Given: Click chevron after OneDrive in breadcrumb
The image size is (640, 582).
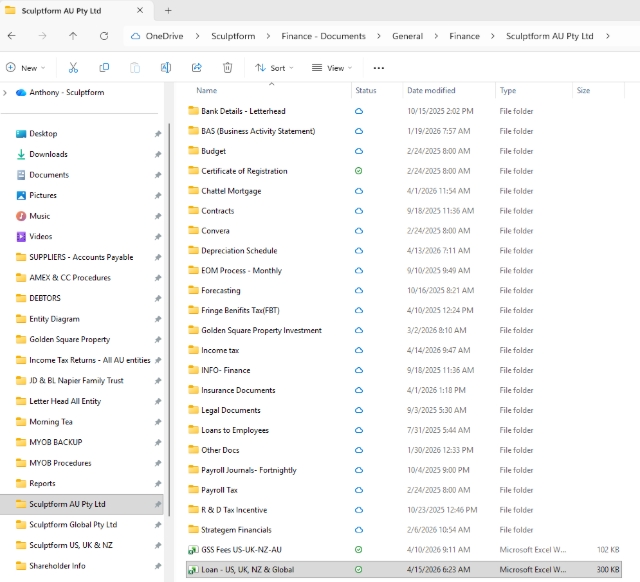Looking at the screenshot, I should coord(198,36).
